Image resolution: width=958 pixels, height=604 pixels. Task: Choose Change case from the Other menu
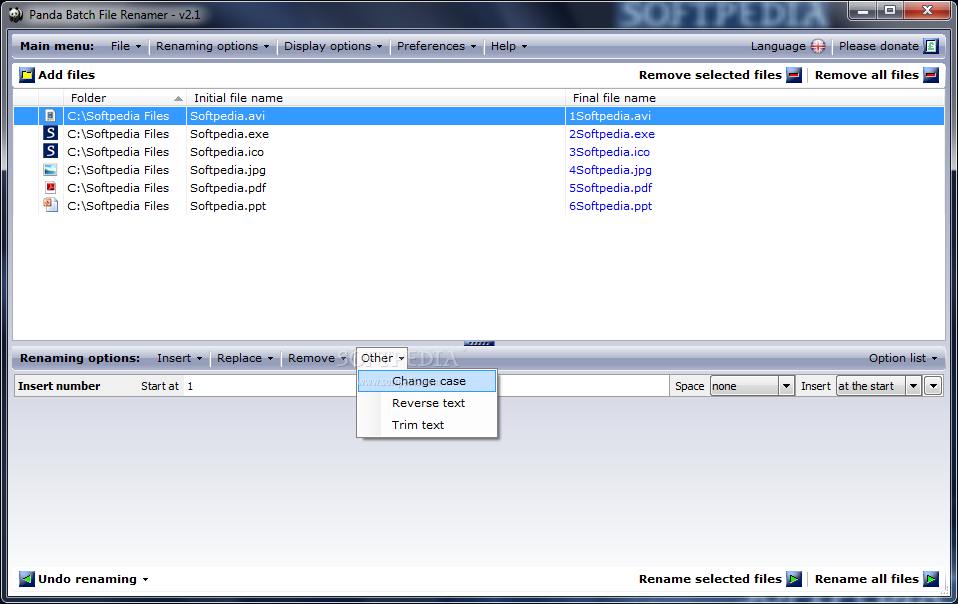[x=426, y=381]
